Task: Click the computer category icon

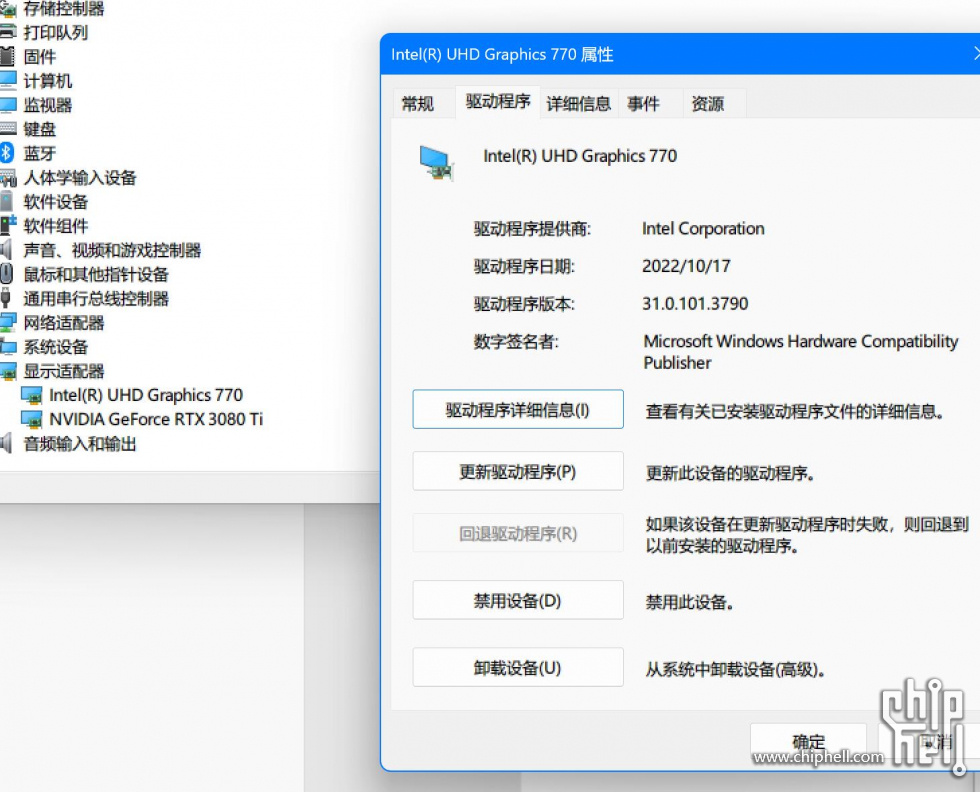Action: (x=7, y=81)
